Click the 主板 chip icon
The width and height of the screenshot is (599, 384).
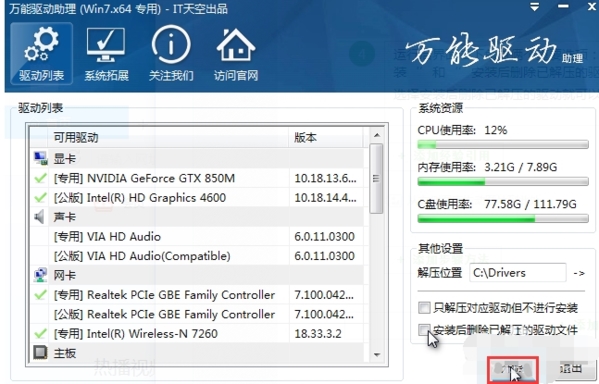pos(40,352)
